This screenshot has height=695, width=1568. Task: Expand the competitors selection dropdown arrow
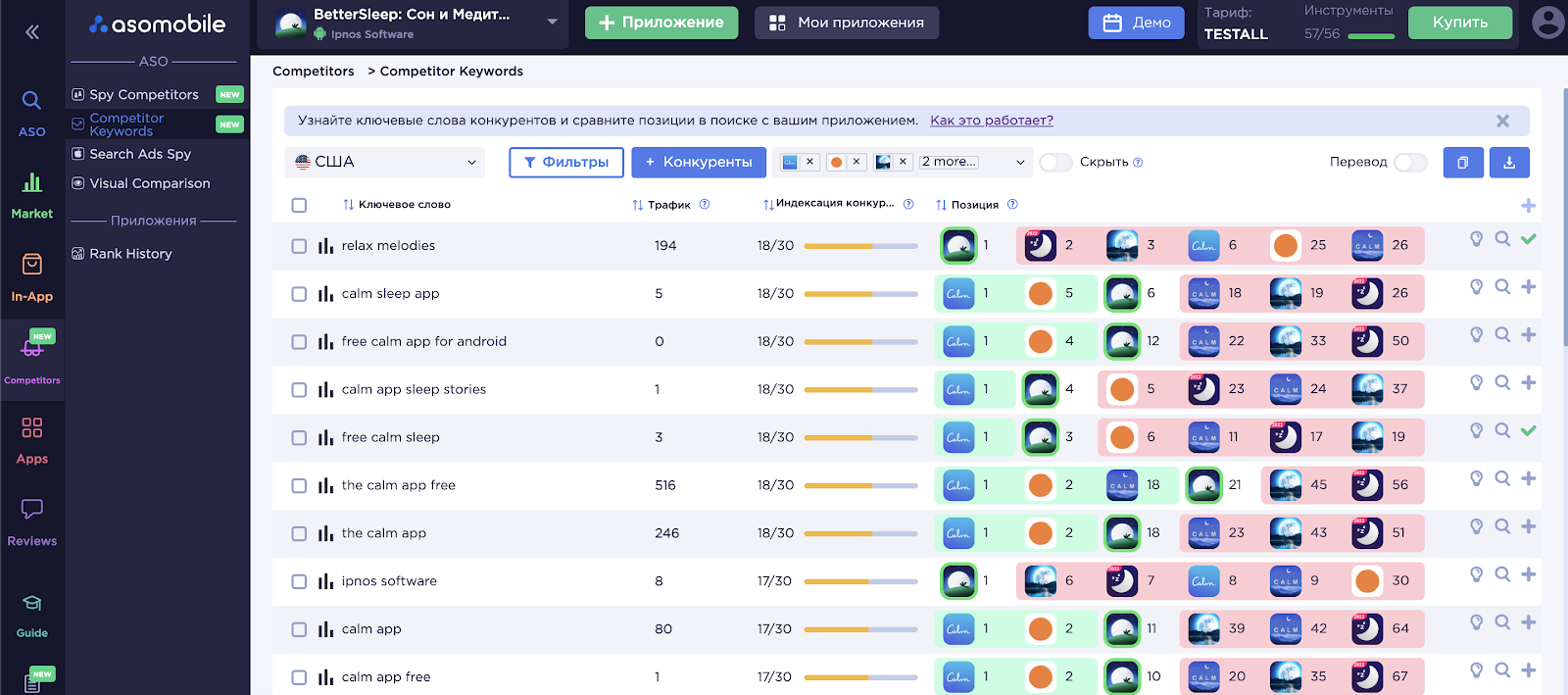(1020, 163)
